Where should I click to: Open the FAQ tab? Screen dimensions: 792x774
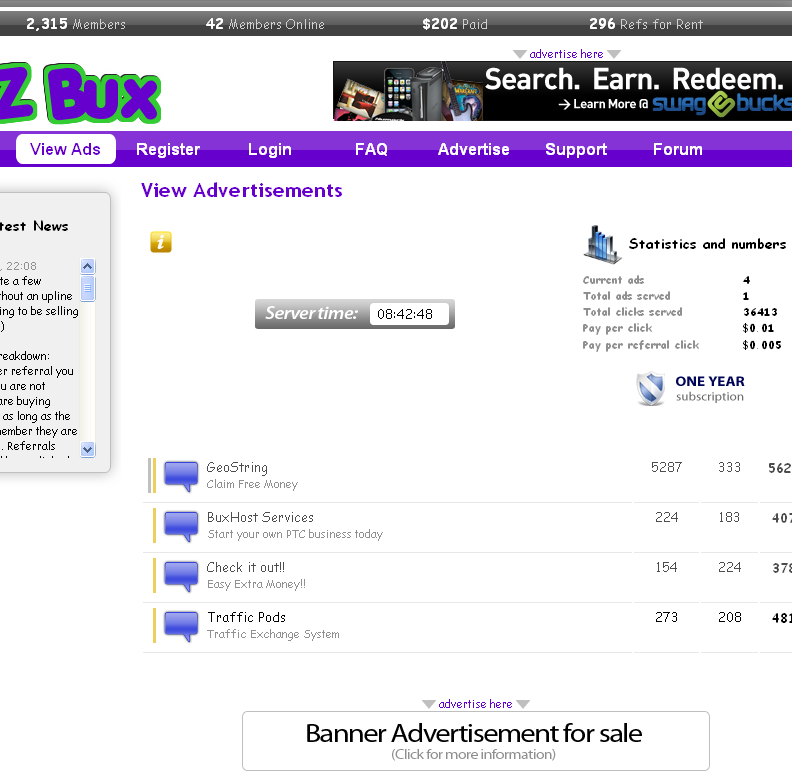[x=371, y=150]
